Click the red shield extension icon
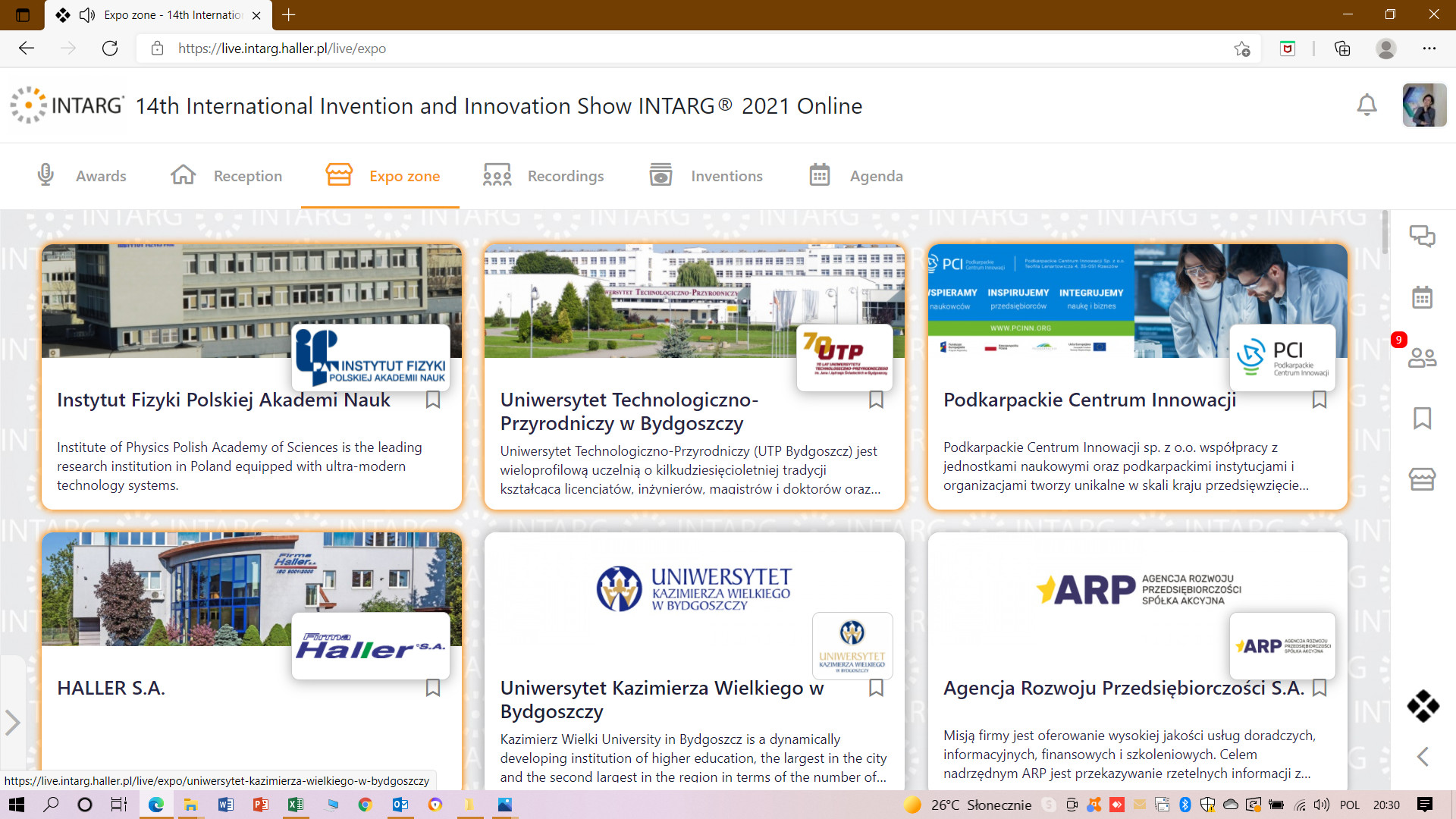This screenshot has height=819, width=1456. 1287,49
